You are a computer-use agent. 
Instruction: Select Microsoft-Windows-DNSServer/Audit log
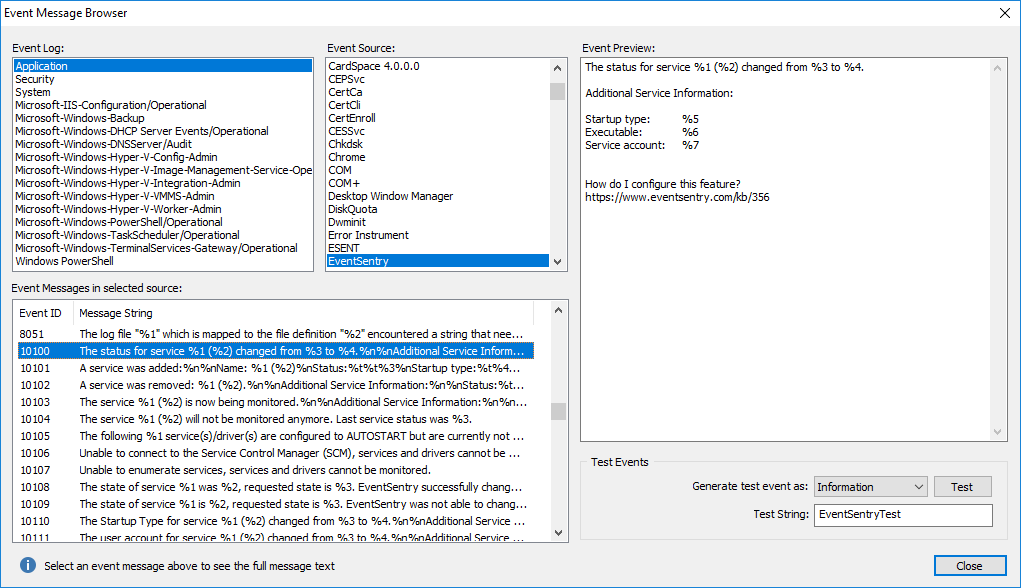pyautogui.click(x=162, y=144)
